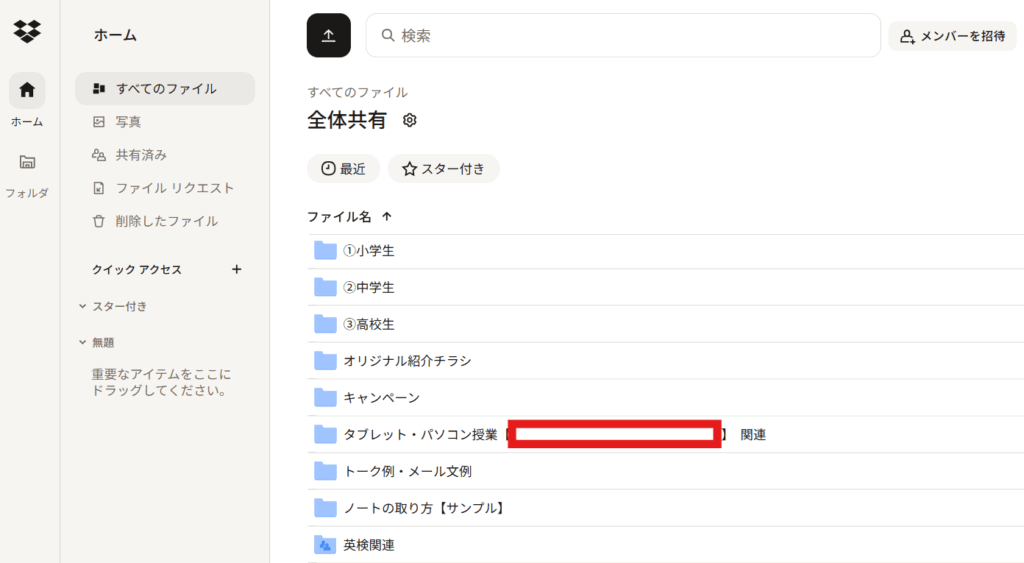Click the black upload arrow button
Screen dimensions: 1024x563
[x=328, y=35]
